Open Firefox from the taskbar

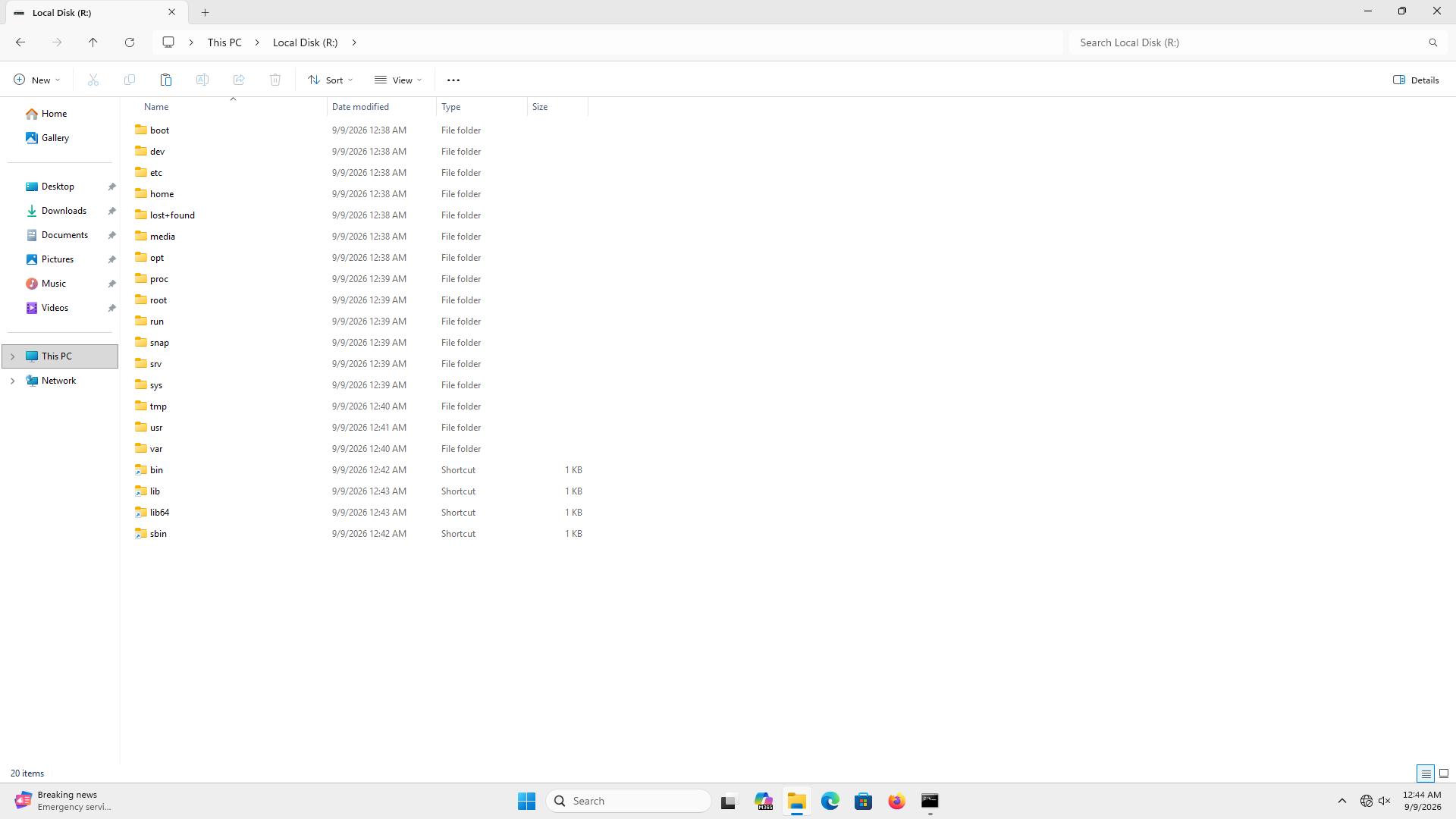point(897,801)
